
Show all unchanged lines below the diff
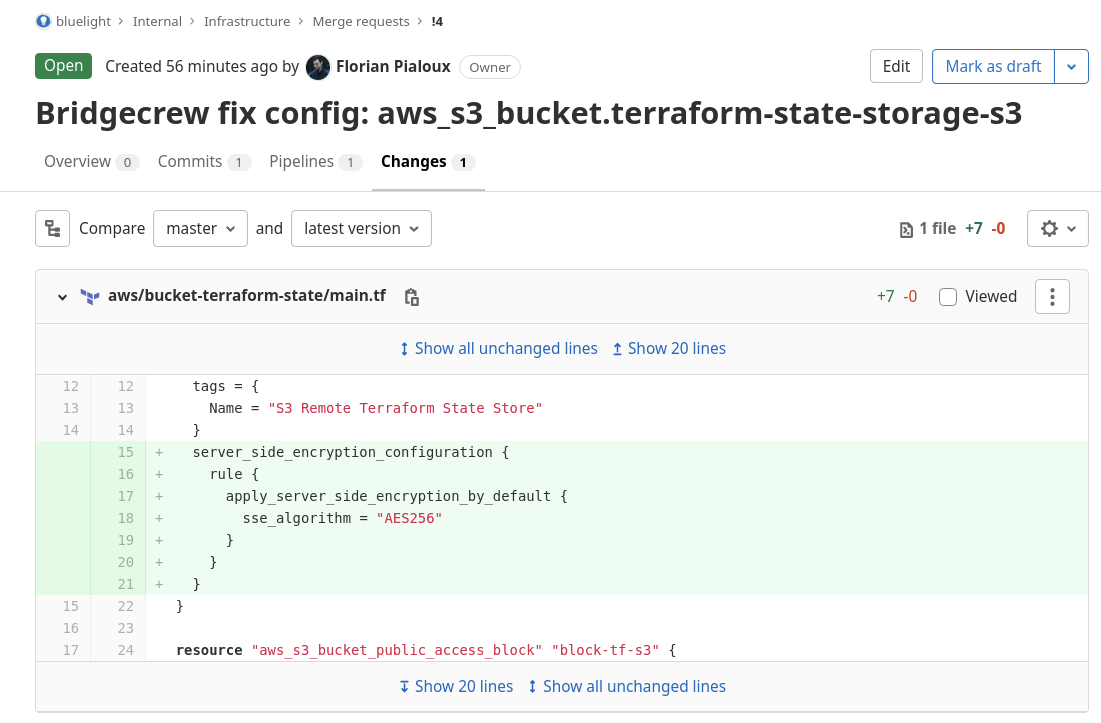(626, 686)
